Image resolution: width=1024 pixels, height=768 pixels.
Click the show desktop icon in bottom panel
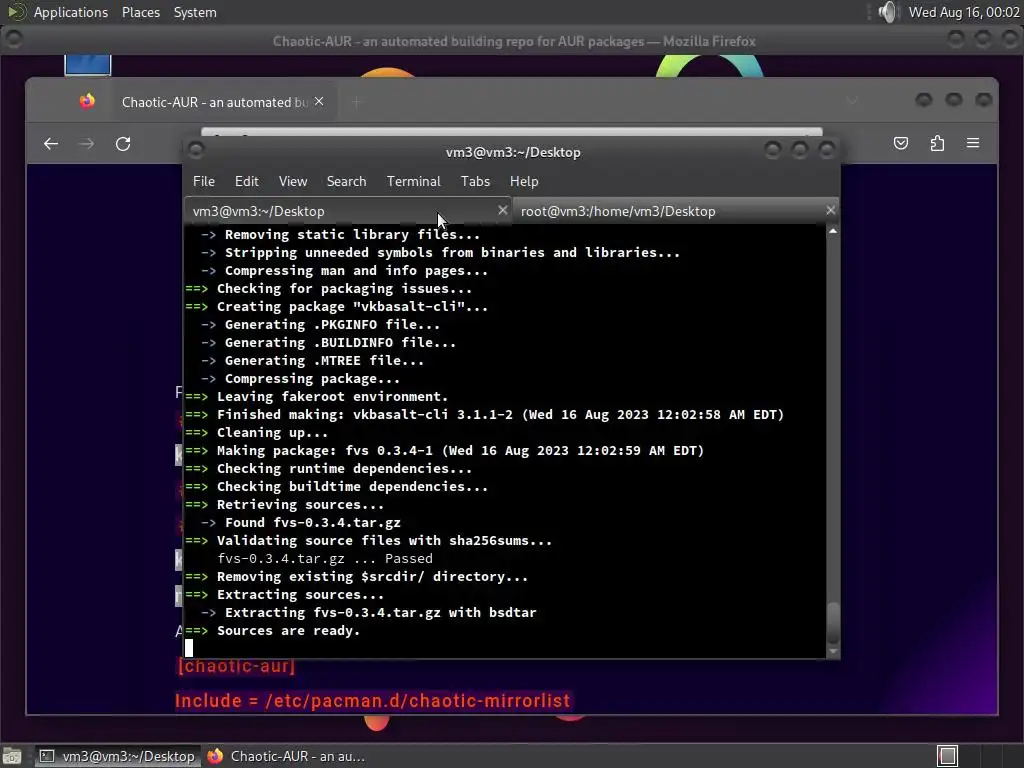tap(12, 756)
